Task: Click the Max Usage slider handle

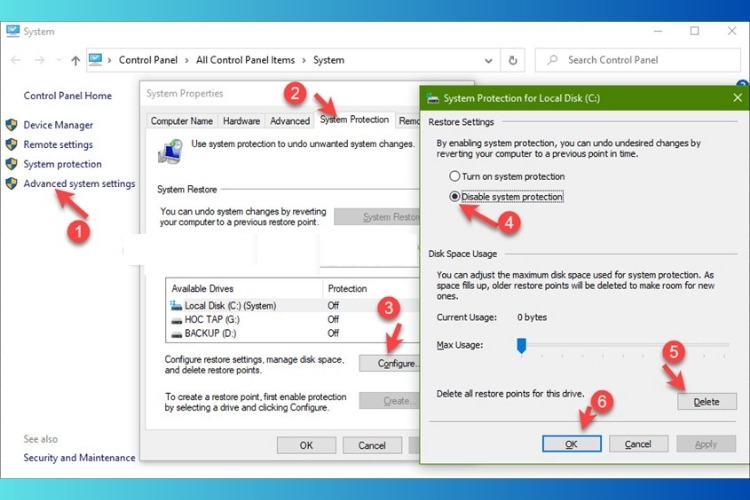Action: (520, 345)
